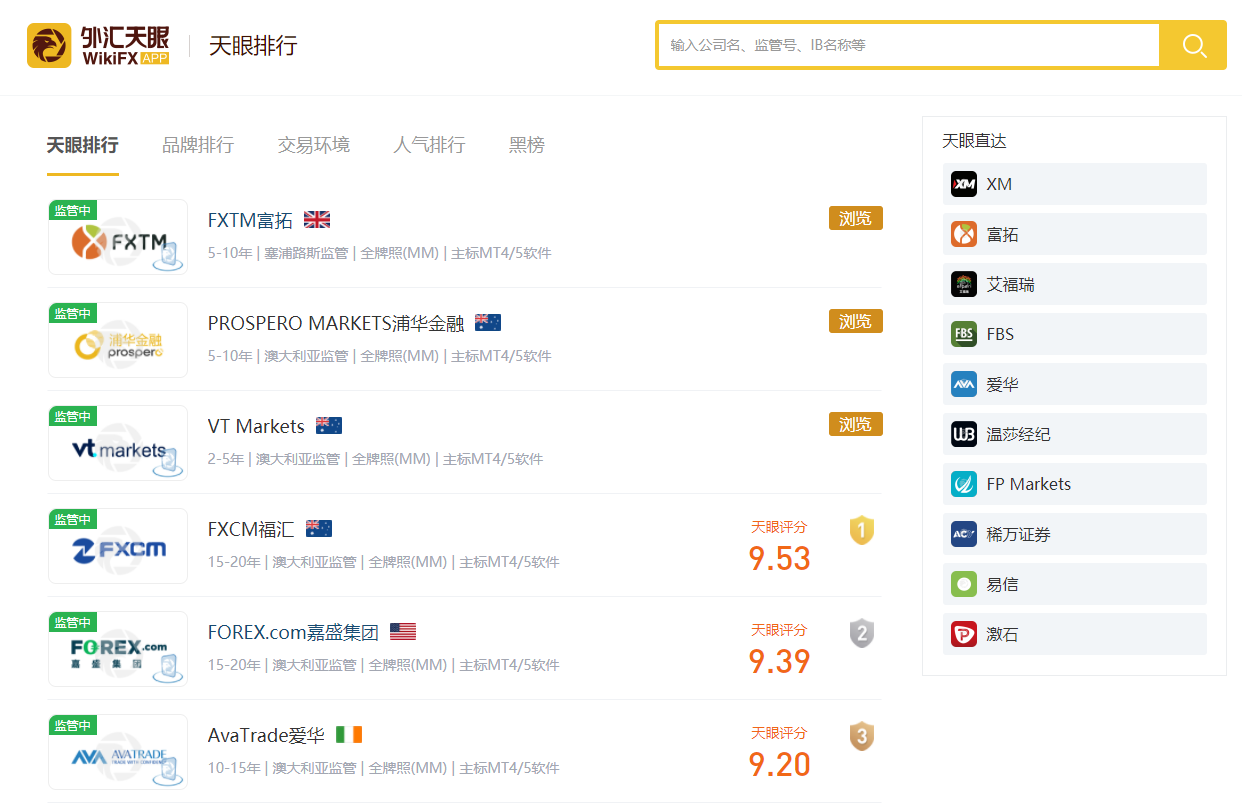Click AvaTrade 10-15年 description line
This screenshot has height=808, width=1242.
coord(384,768)
